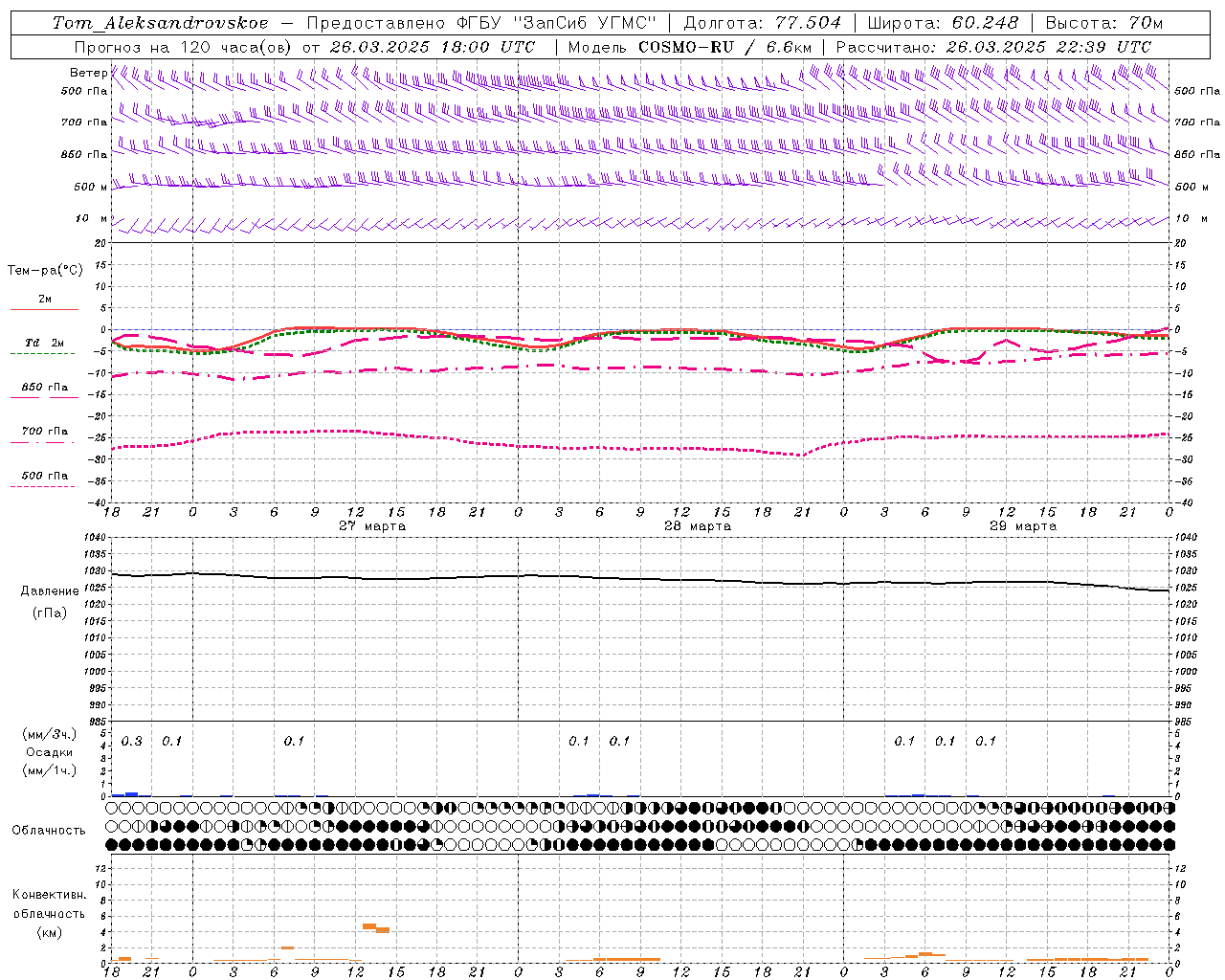Image resolution: width=1225 pixels, height=980 pixels.
Task: Click the dotted line sample under 500 гПа legend
Action: pos(42,487)
